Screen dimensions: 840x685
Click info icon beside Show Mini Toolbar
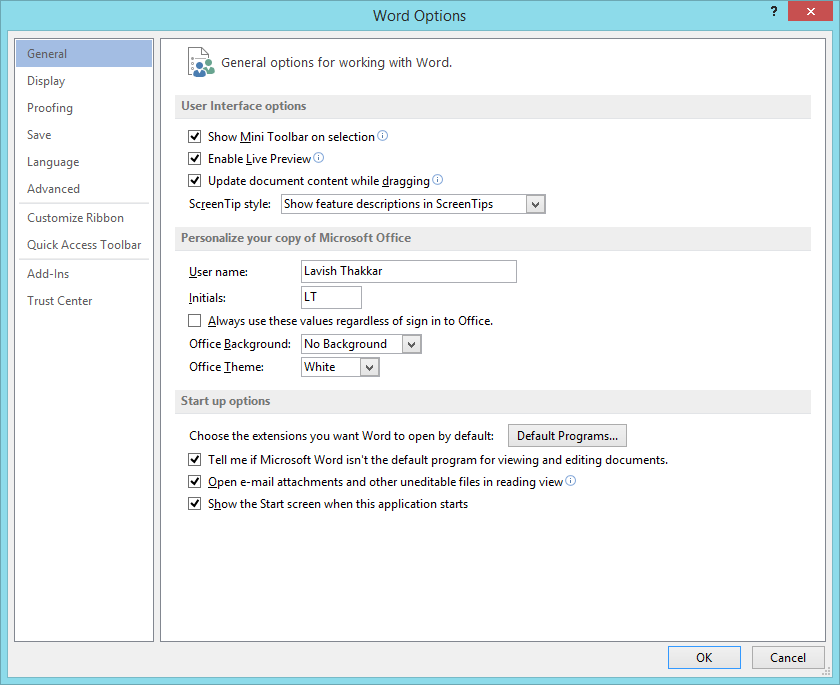click(382, 136)
